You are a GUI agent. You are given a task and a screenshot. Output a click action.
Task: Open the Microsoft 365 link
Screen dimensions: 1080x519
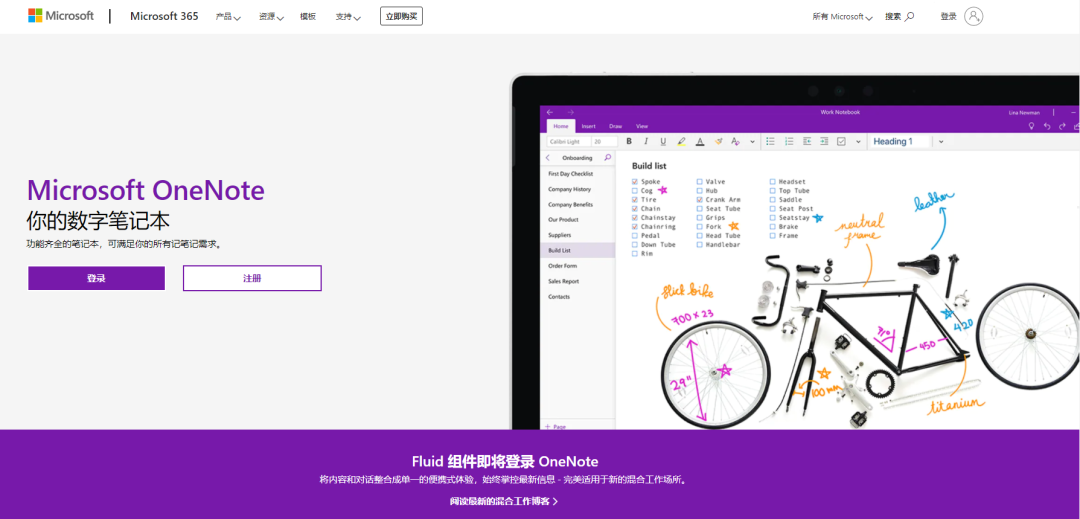point(164,17)
